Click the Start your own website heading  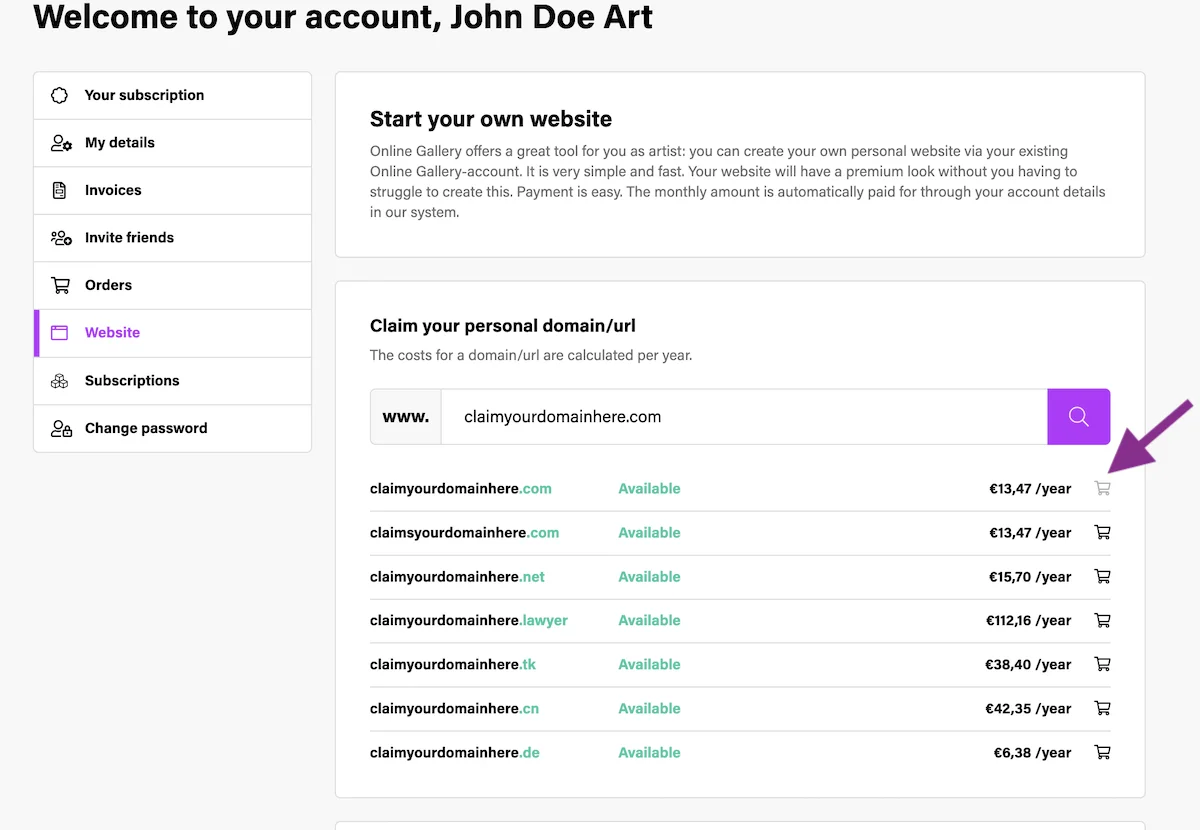click(491, 119)
